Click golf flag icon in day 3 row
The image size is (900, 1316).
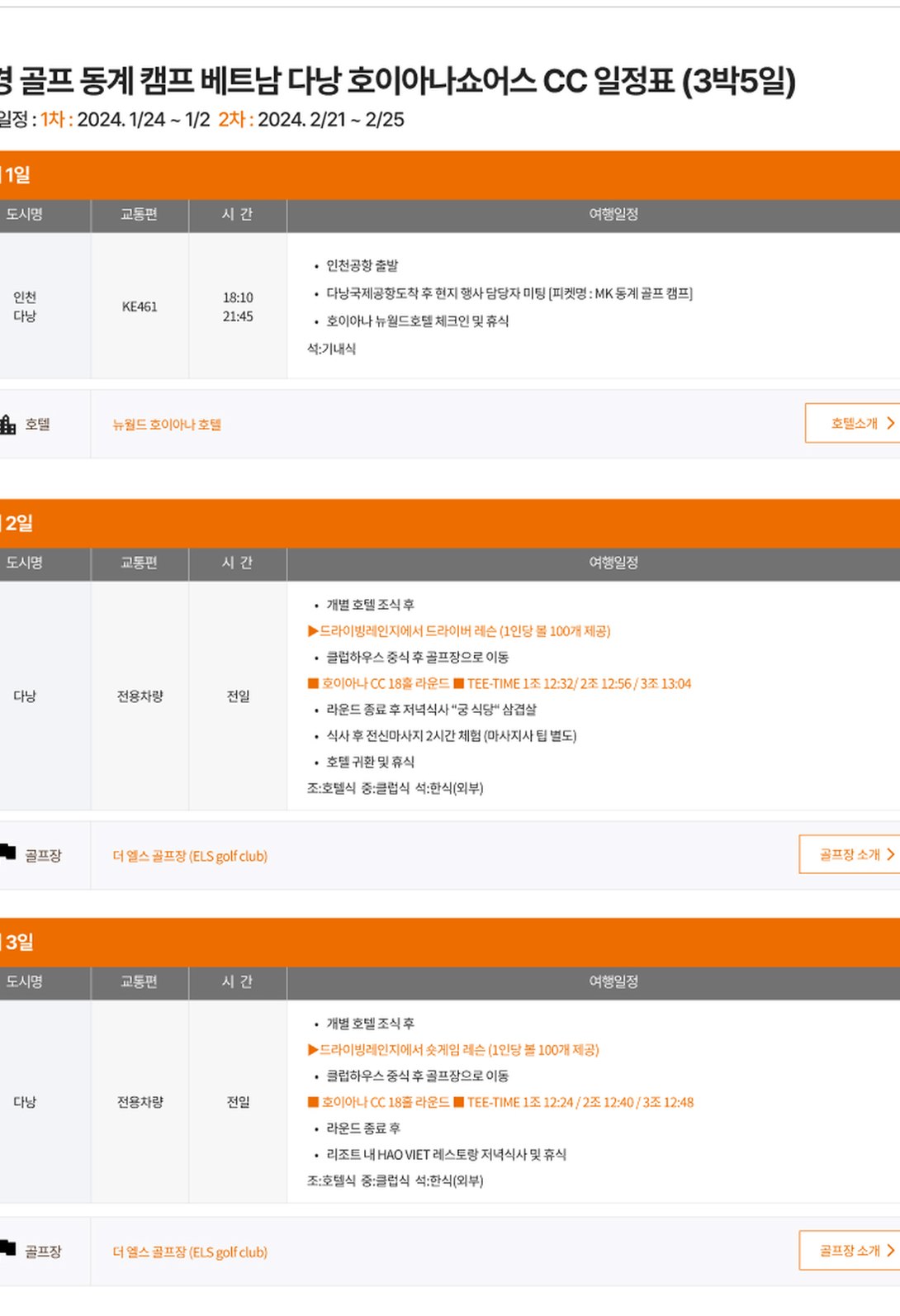[7, 1247]
